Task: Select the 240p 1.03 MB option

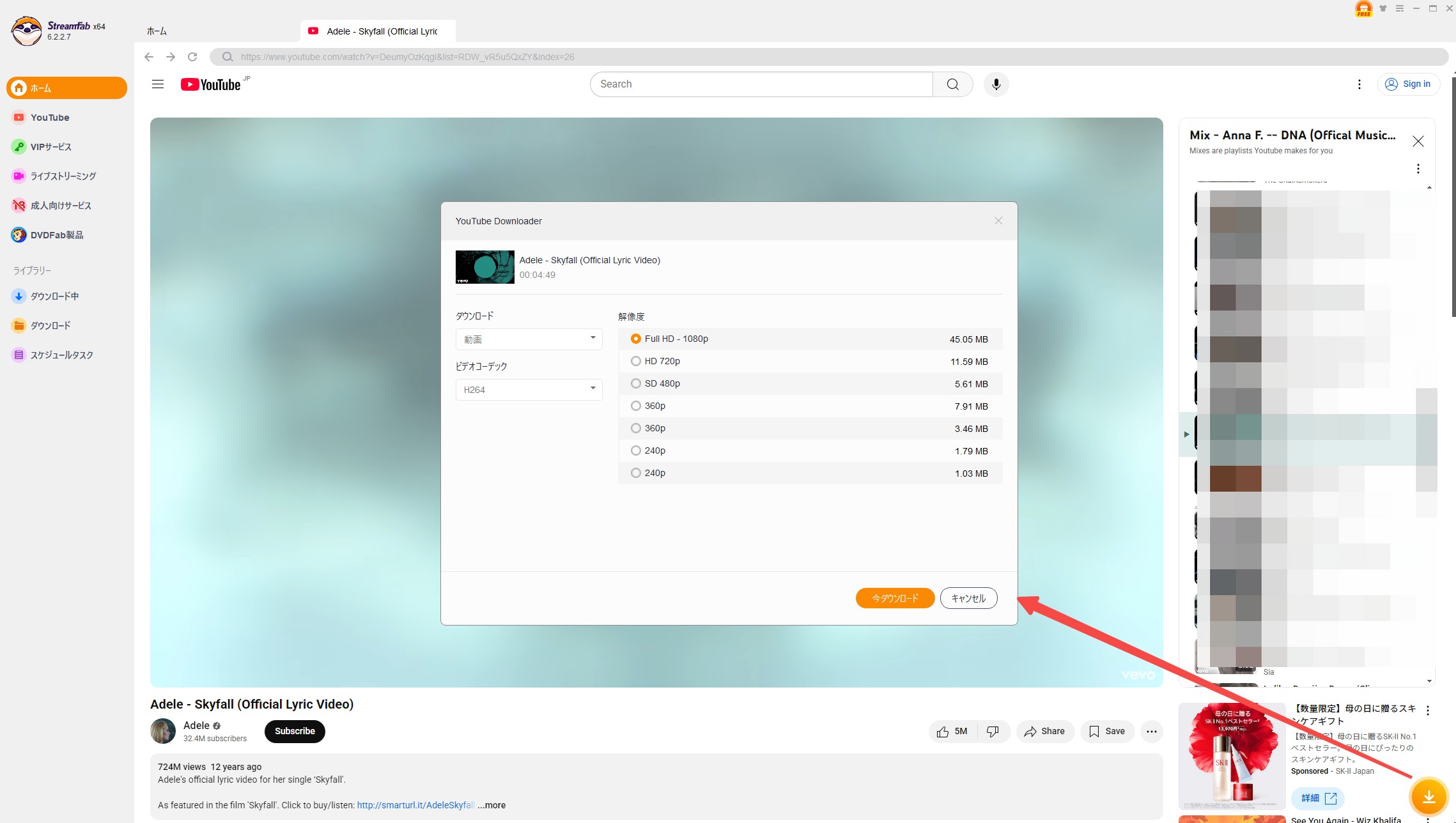Action: pyautogui.click(x=810, y=473)
